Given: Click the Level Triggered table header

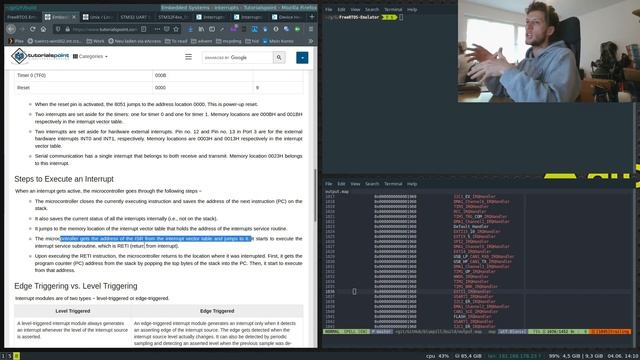Looking at the screenshot, I should pyautogui.click(x=73, y=311).
